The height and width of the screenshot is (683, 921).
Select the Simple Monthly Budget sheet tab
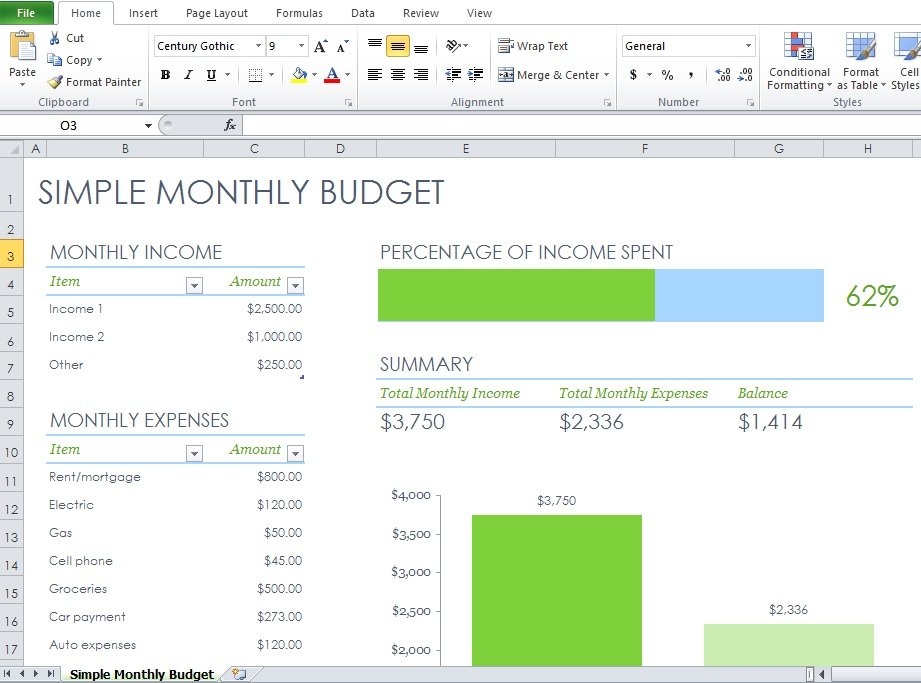click(140, 674)
